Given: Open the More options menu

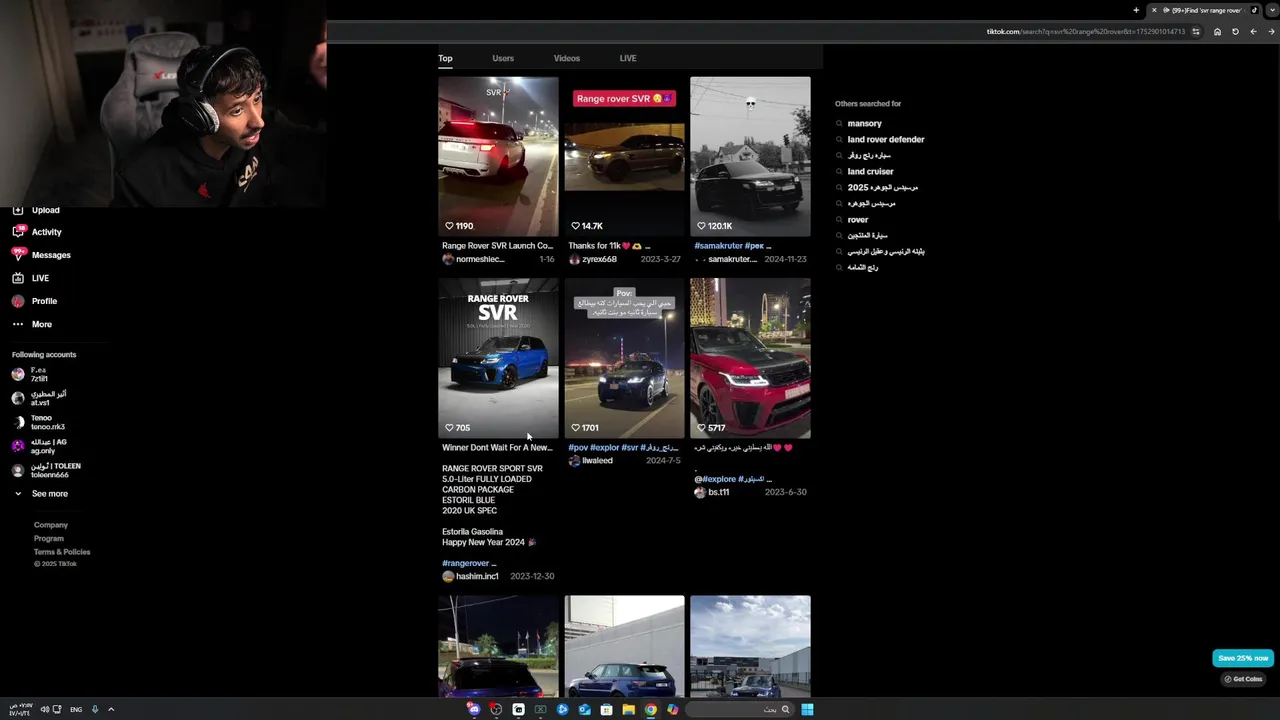Looking at the screenshot, I should (32, 324).
